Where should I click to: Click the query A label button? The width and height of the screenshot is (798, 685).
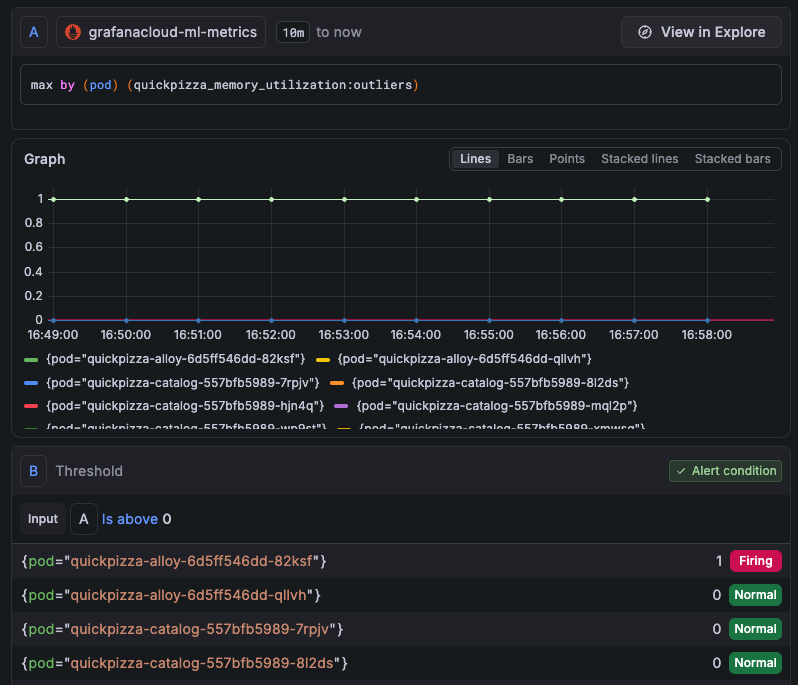34,32
